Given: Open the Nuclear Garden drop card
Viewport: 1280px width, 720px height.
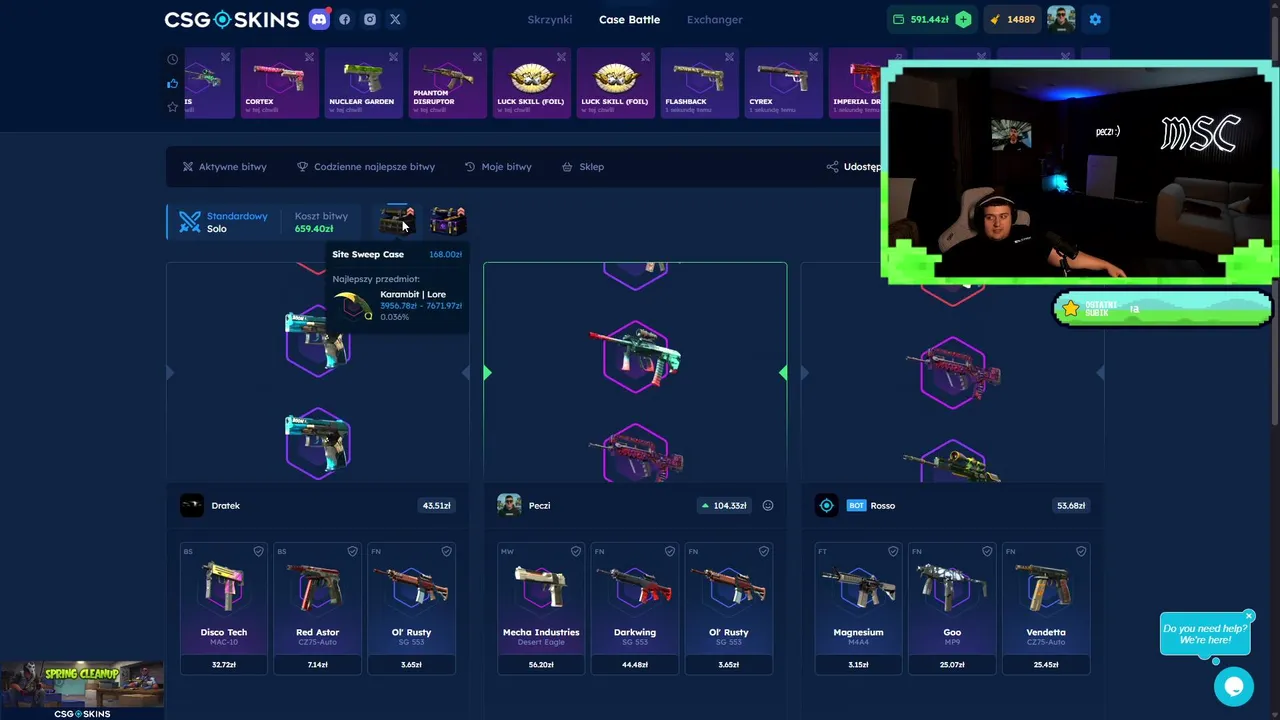Looking at the screenshot, I should pyautogui.click(x=363, y=83).
